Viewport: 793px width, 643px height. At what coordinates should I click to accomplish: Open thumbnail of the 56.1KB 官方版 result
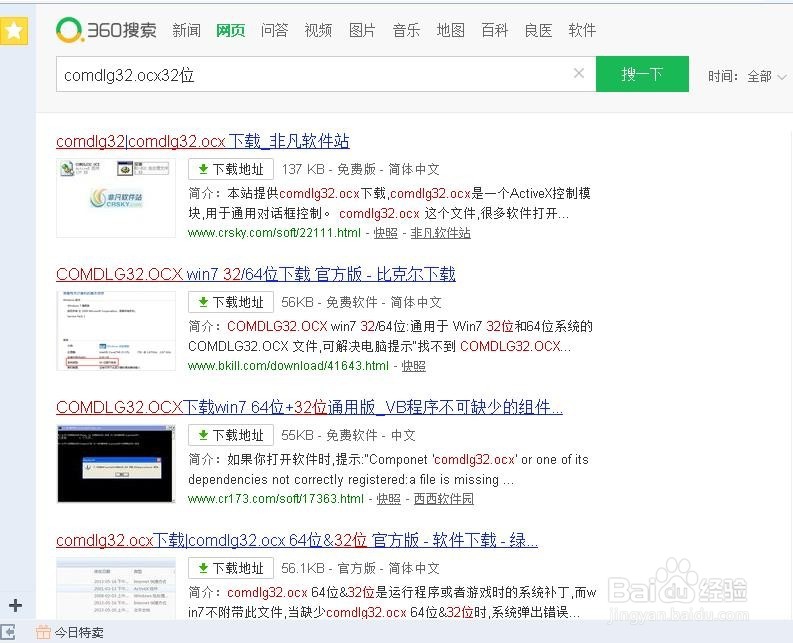[116, 588]
